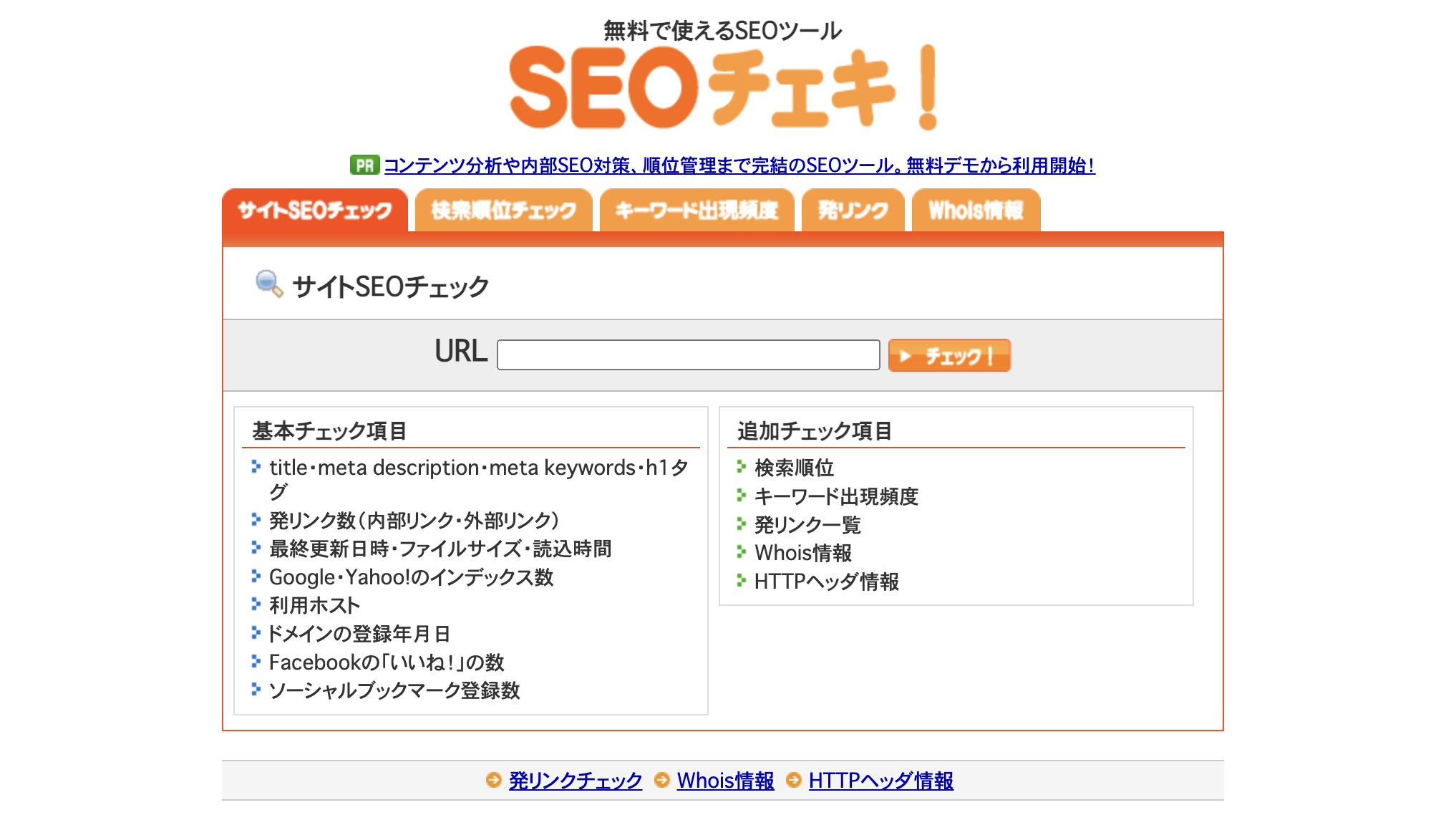The height and width of the screenshot is (815, 1456).
Task: Click the 利用ホスト item
Action: click(x=314, y=605)
